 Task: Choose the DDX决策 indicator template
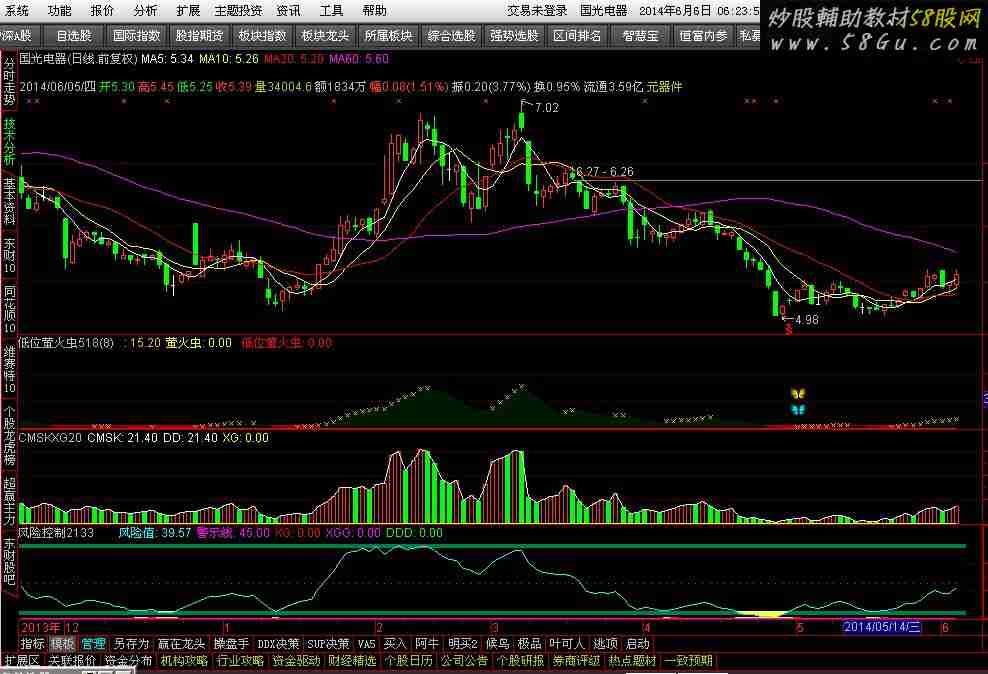coord(278,643)
